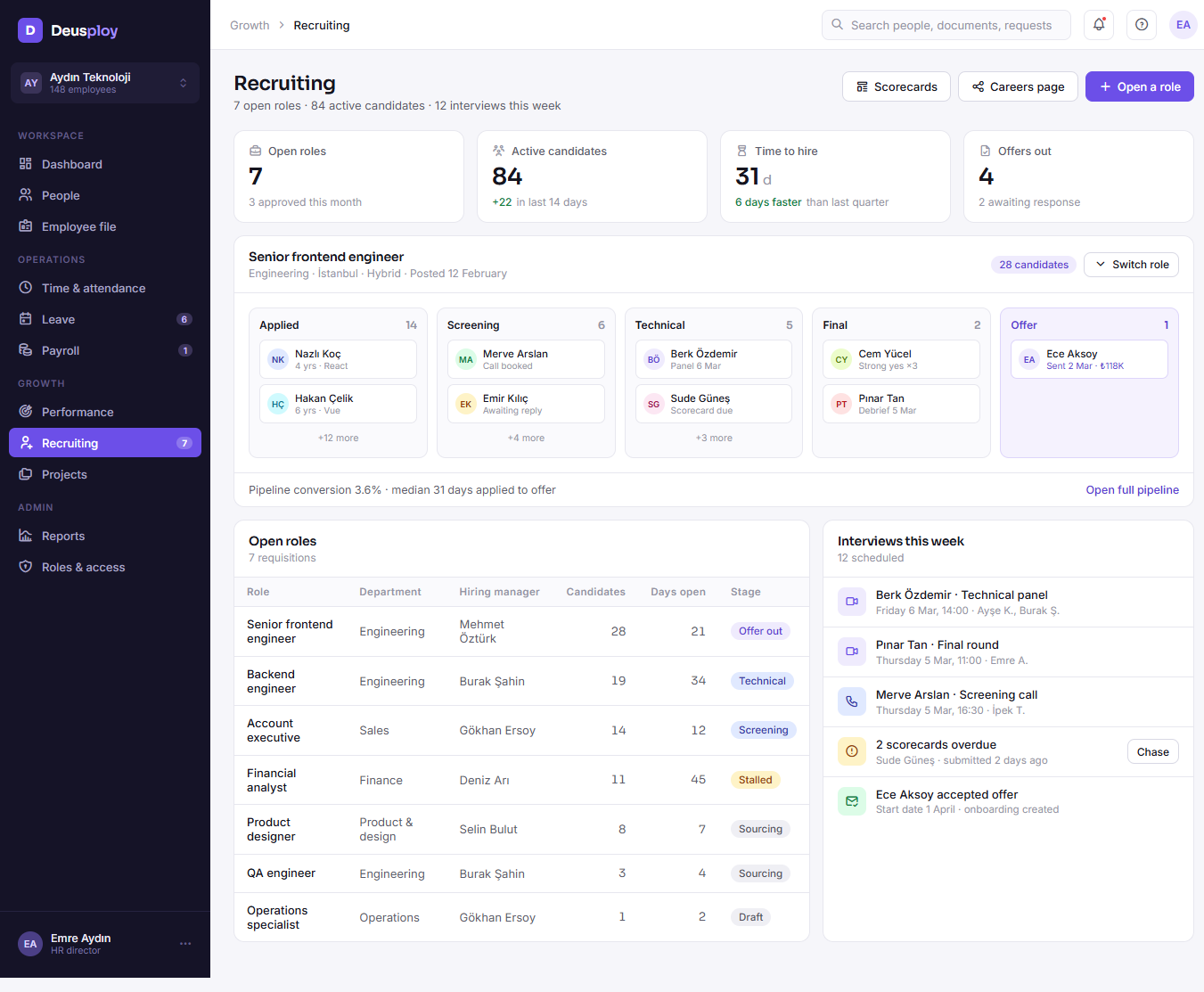Screen dimensions: 1204x992
Task: Expand the Aydın Teknoloji workspace switcher
Action: (105, 83)
